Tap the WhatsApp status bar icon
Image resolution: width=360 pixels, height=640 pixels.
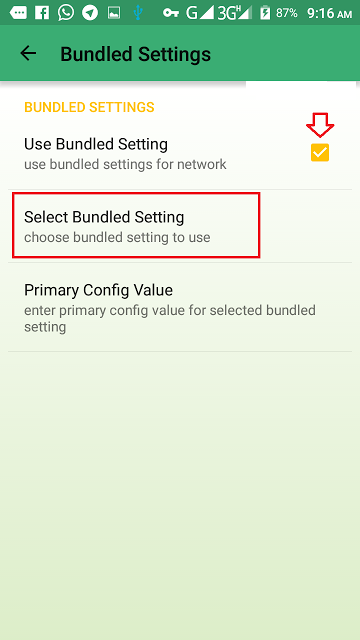(x=66, y=13)
